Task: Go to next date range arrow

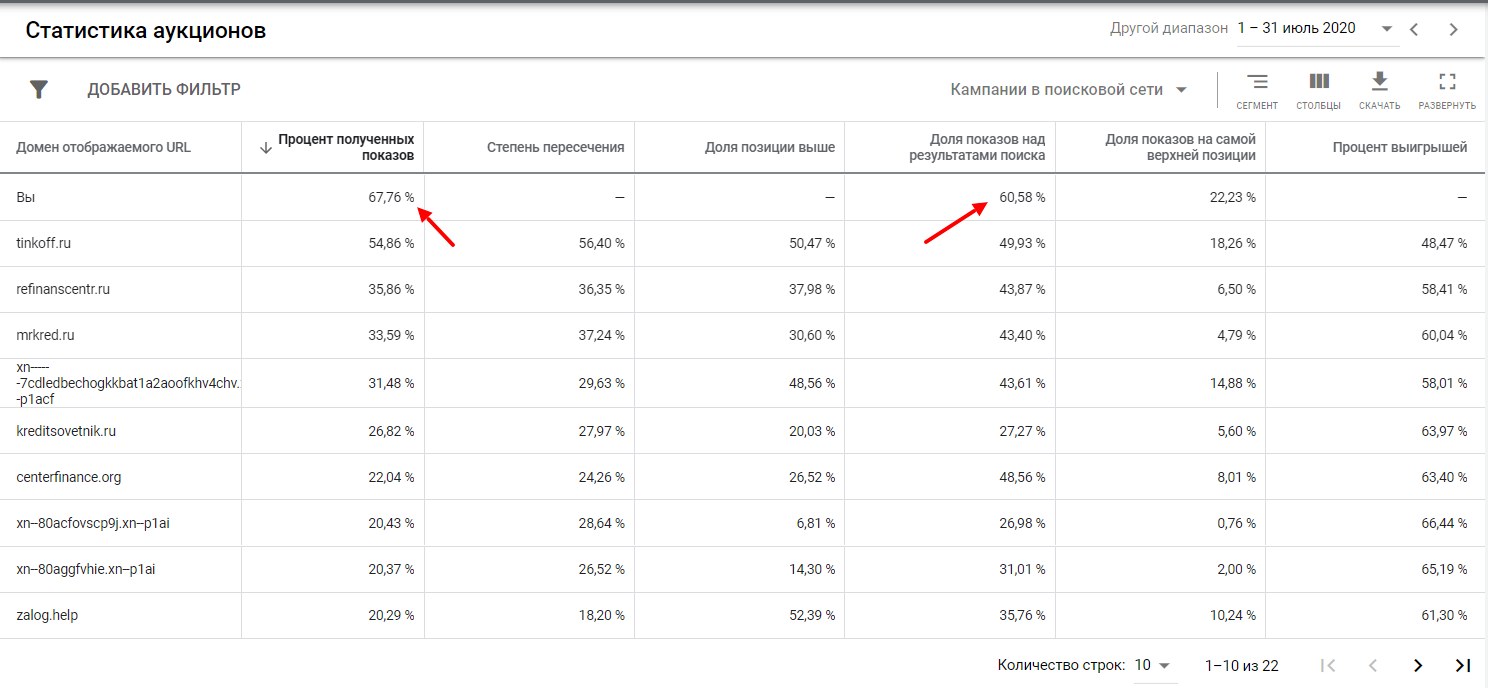Action: 1453,29
